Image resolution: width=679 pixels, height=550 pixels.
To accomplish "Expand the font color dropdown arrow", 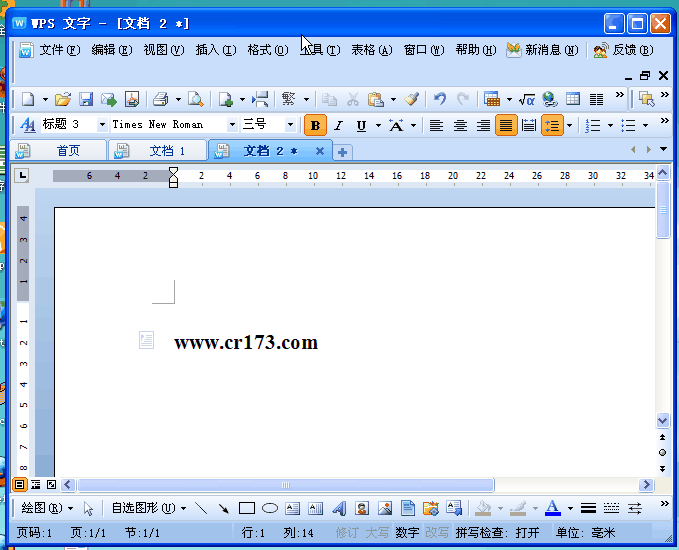I will pyautogui.click(x=570, y=508).
